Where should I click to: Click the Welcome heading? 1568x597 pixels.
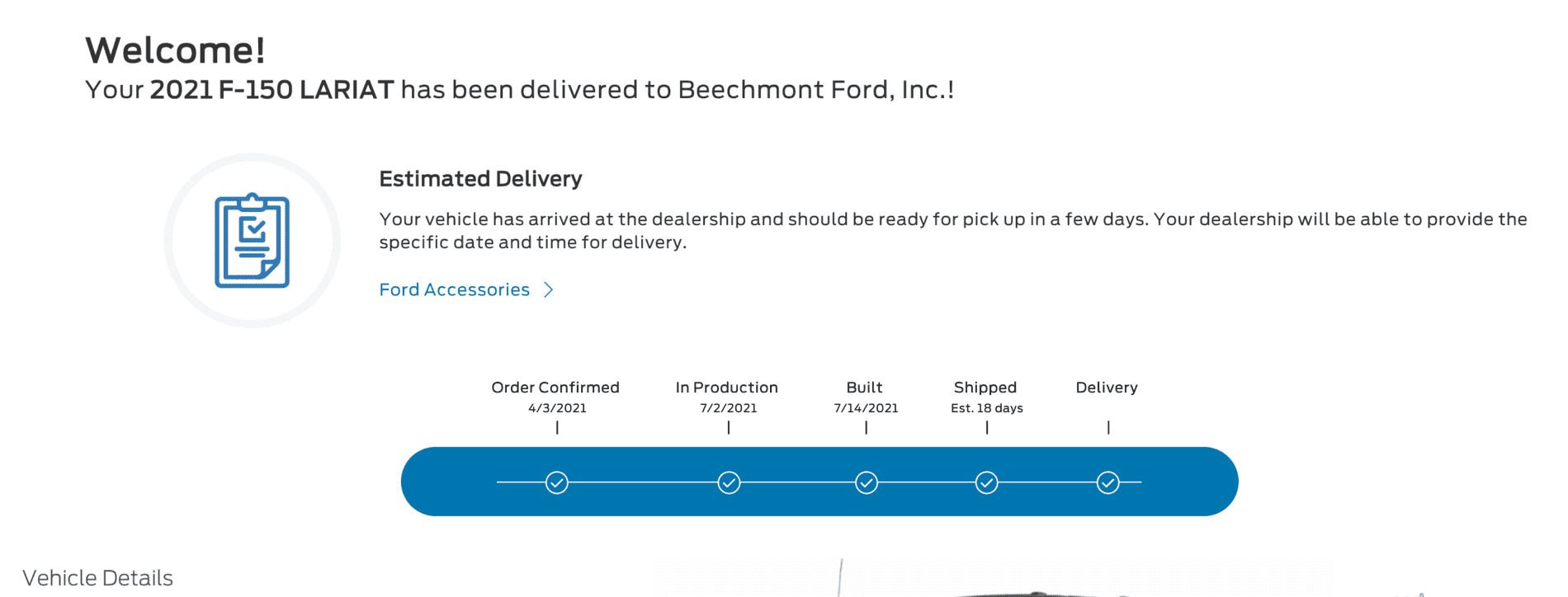(x=175, y=49)
